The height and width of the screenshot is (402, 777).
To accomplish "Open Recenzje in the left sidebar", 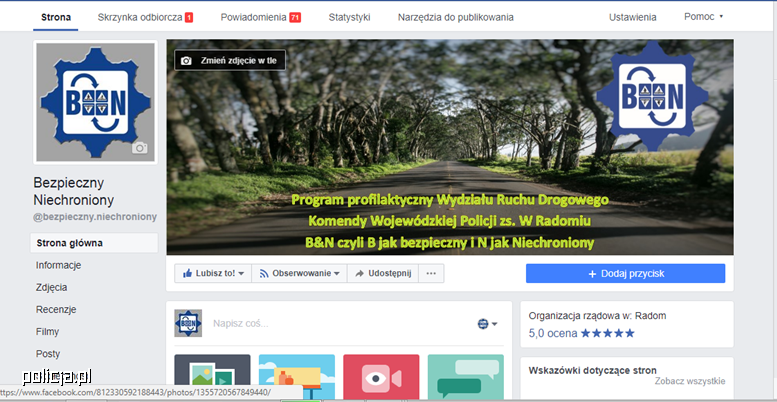I will [56, 309].
